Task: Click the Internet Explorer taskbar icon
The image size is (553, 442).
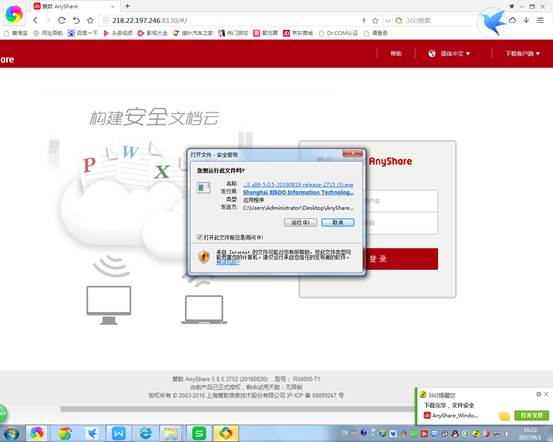Action: pos(145,433)
